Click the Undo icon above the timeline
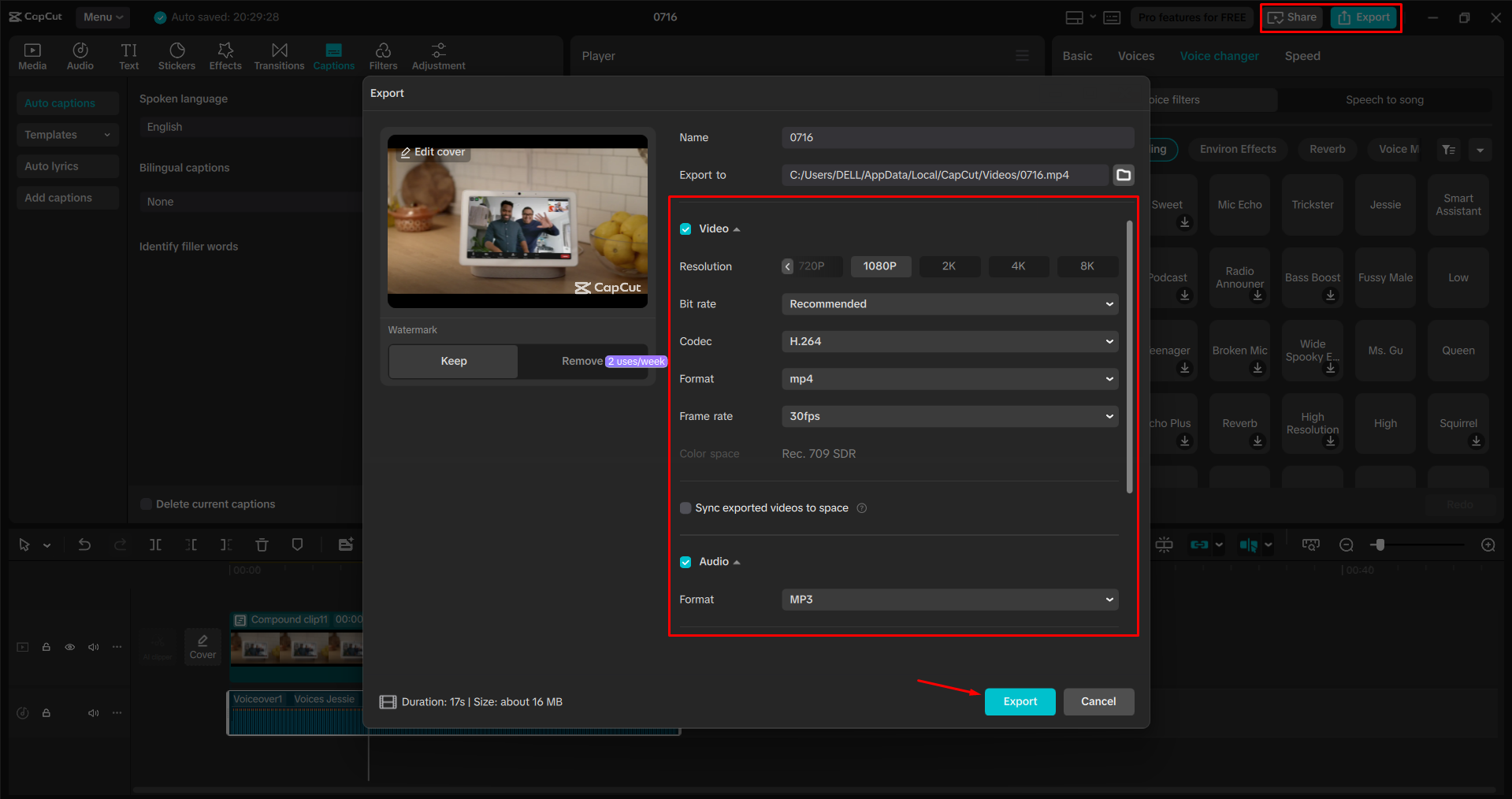 84,544
